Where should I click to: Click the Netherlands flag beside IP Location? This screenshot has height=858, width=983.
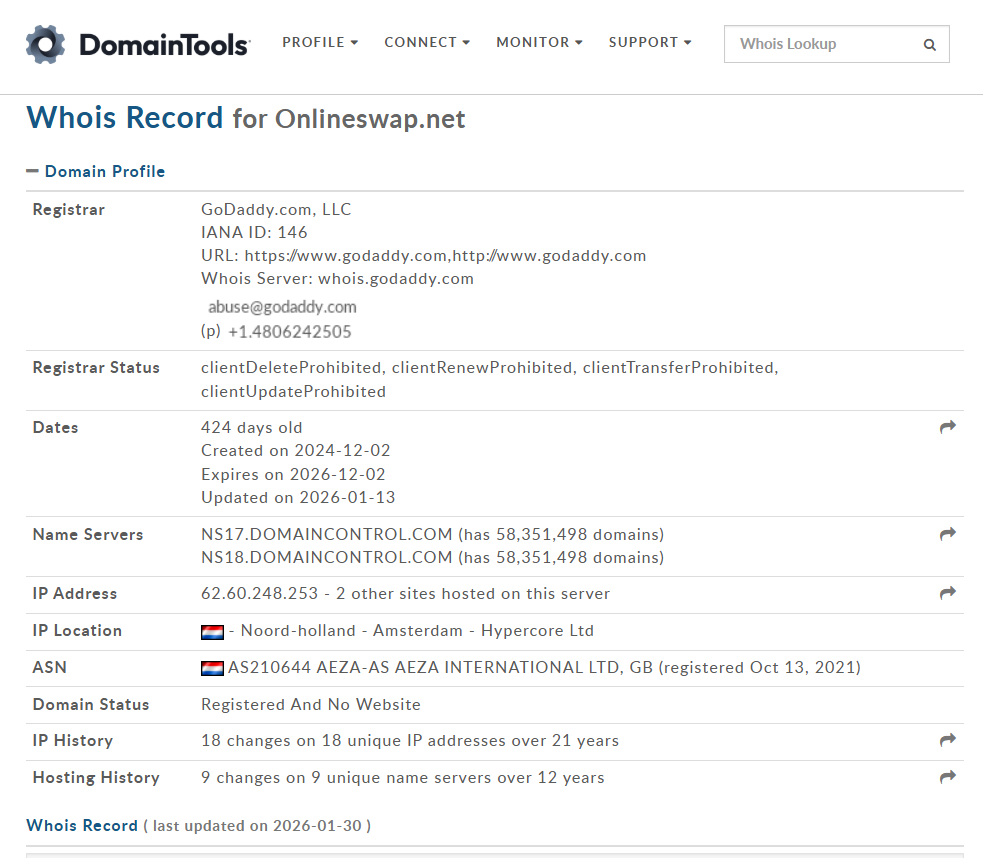pos(212,631)
